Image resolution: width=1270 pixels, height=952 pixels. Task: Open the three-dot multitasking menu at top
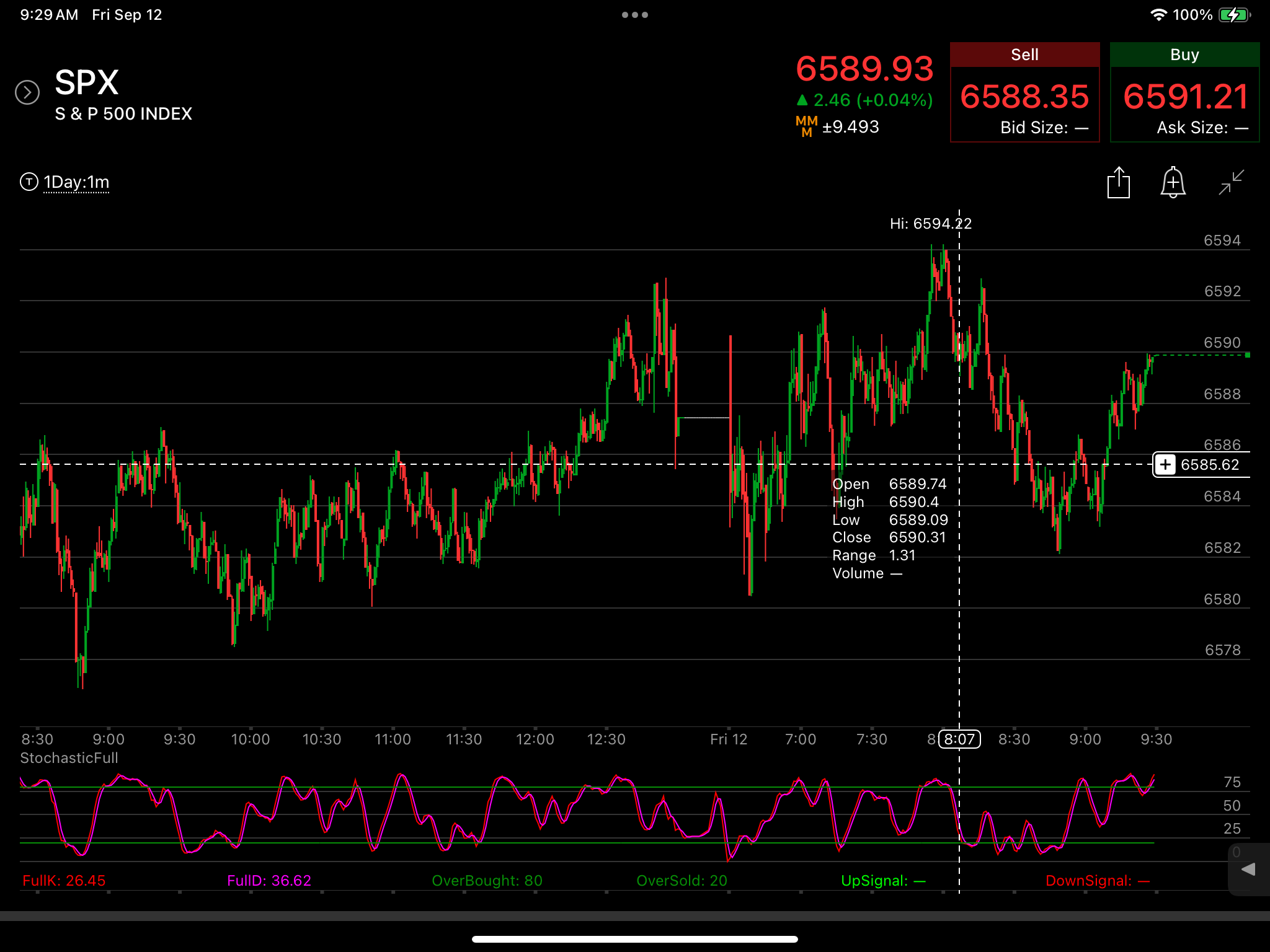click(x=635, y=15)
